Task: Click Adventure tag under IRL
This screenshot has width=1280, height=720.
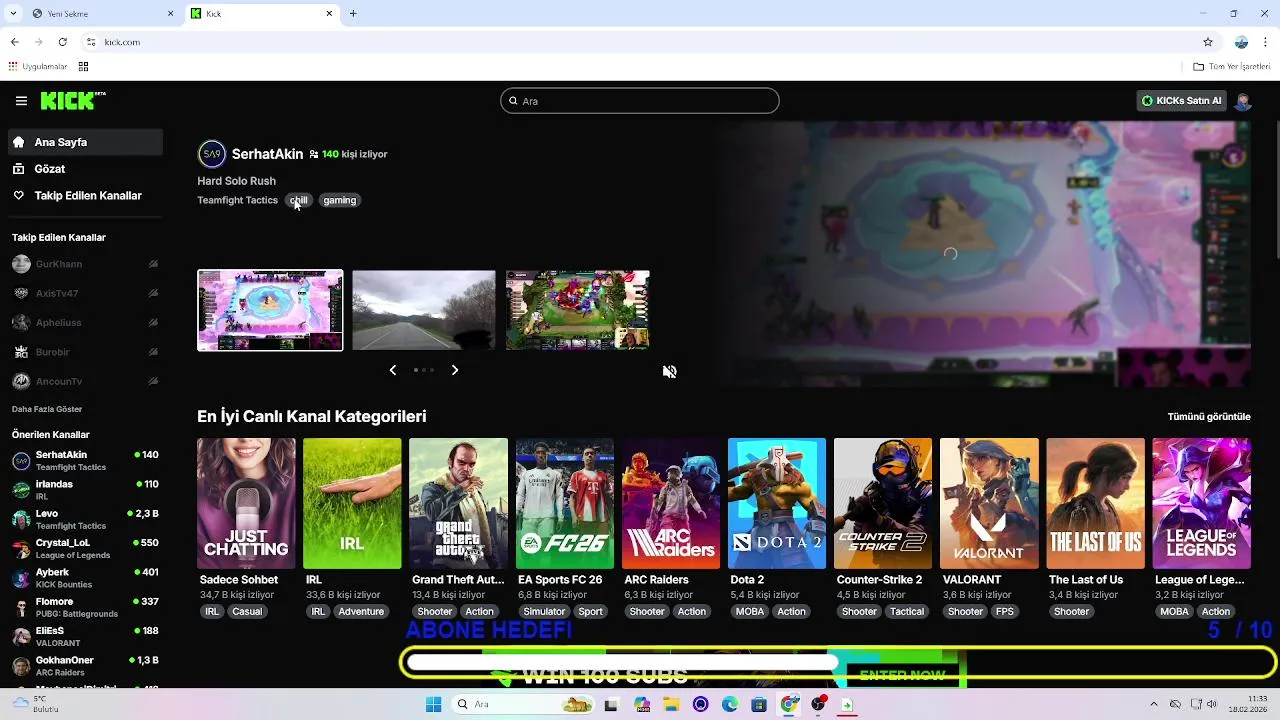Action: point(361,612)
